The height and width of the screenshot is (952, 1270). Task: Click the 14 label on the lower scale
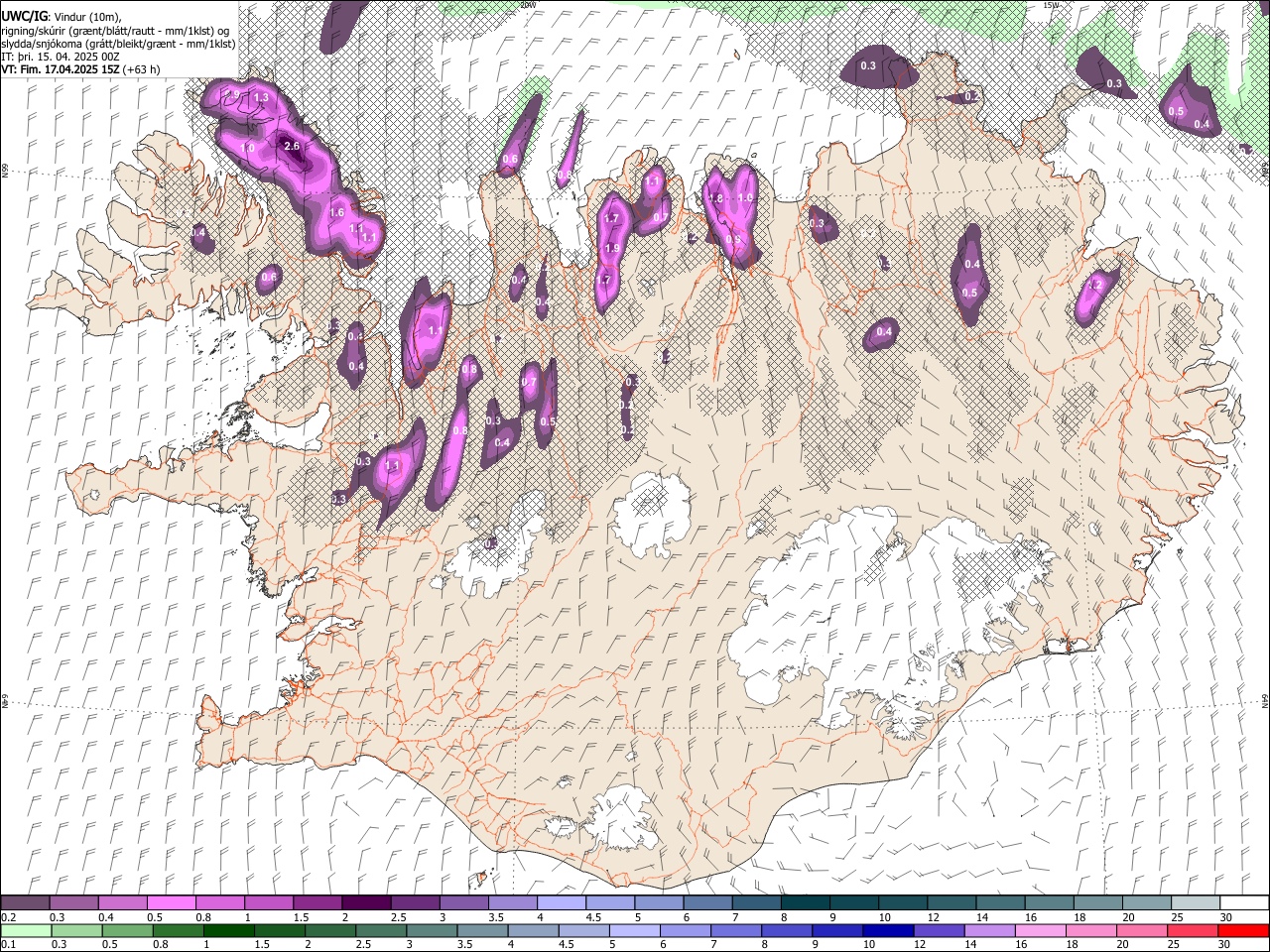tap(971, 944)
